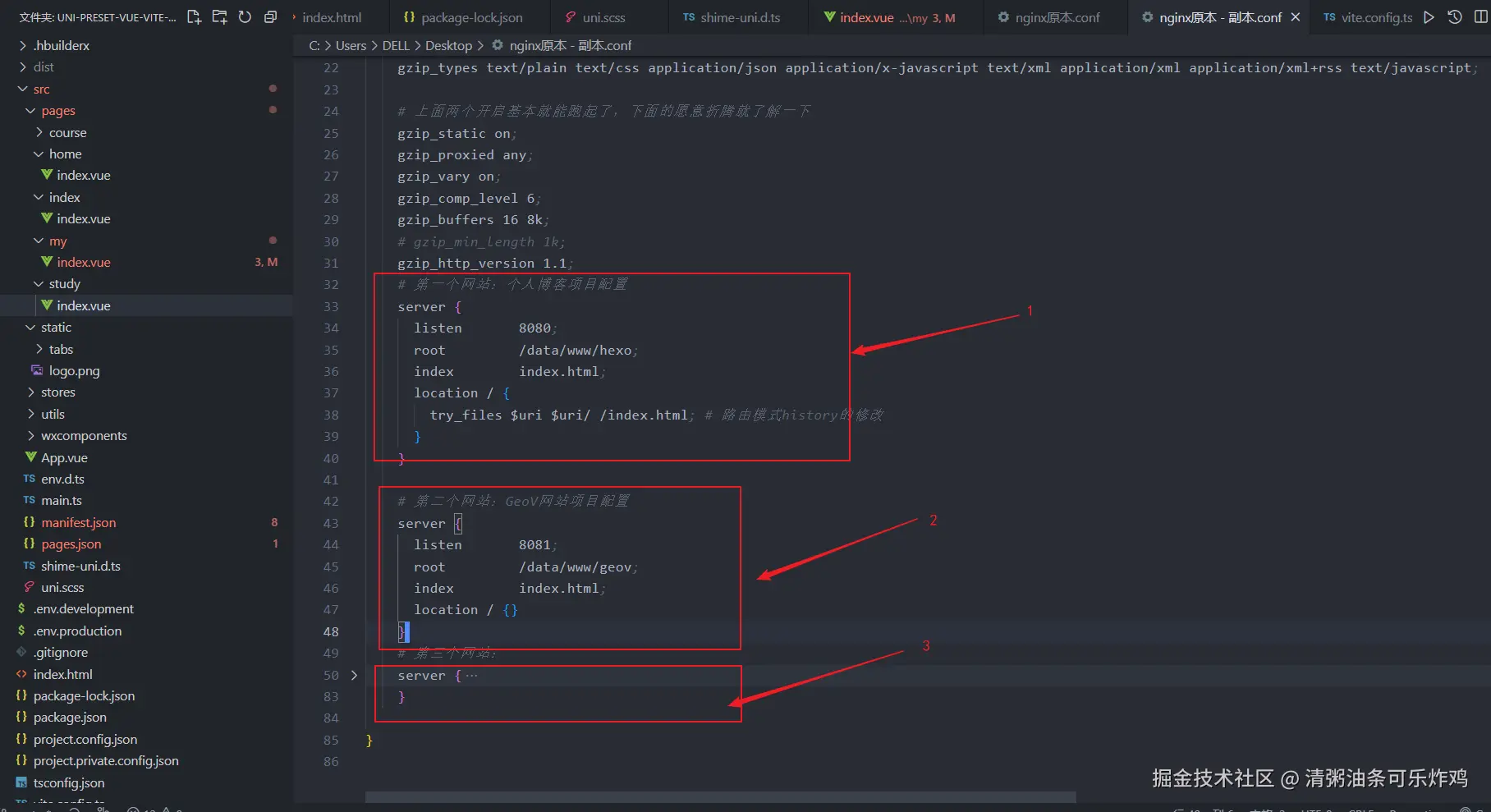Click line number 48 in the gutter
This screenshot has height=812, width=1491.
330,631
